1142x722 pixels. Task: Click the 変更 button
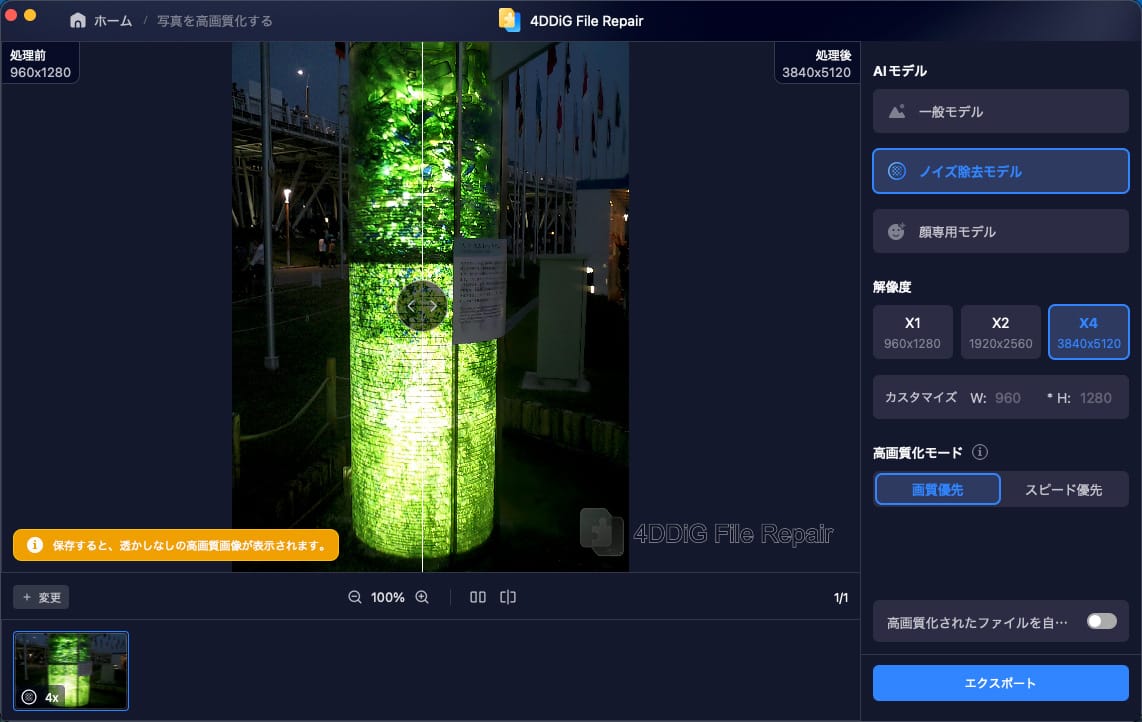click(x=41, y=597)
